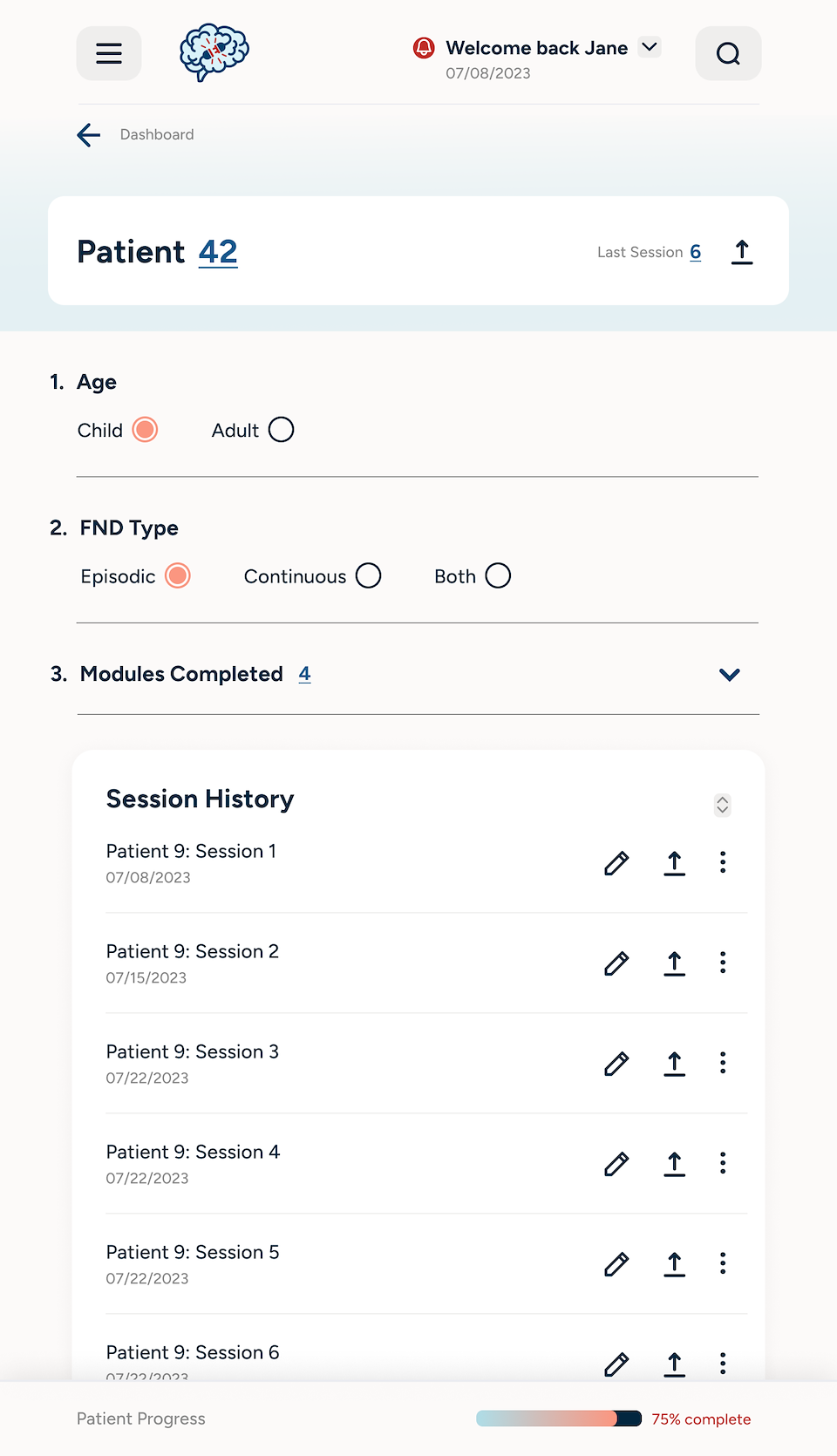This screenshot has height=1456, width=837.
Task: Open the Patient 42 number link
Action: pos(218,252)
